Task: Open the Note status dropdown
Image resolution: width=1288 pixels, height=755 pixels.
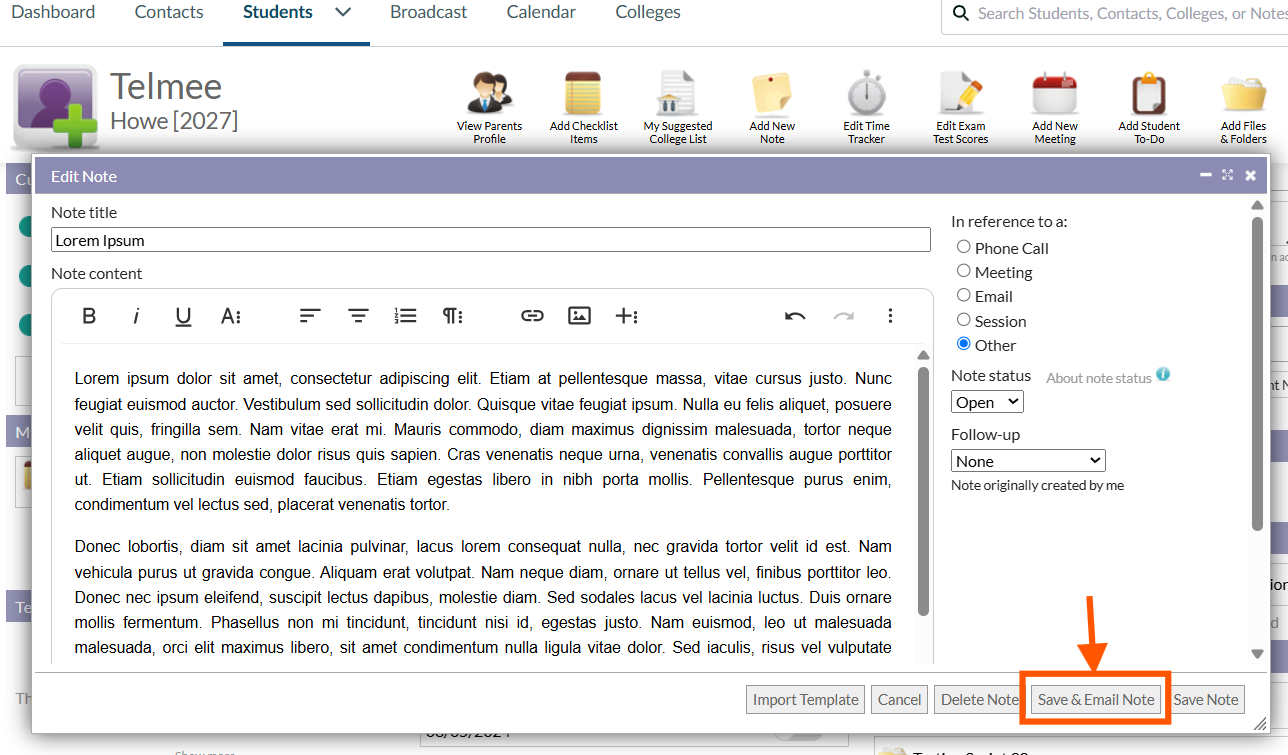Action: [987, 402]
